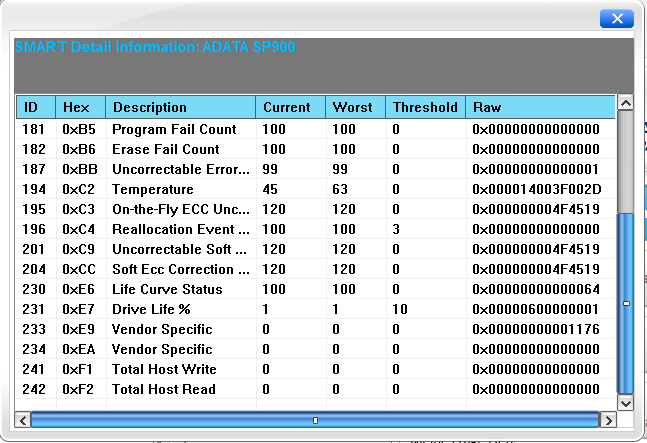Click hex cell 0xC4
This screenshot has height=443, width=647.
coord(78,229)
